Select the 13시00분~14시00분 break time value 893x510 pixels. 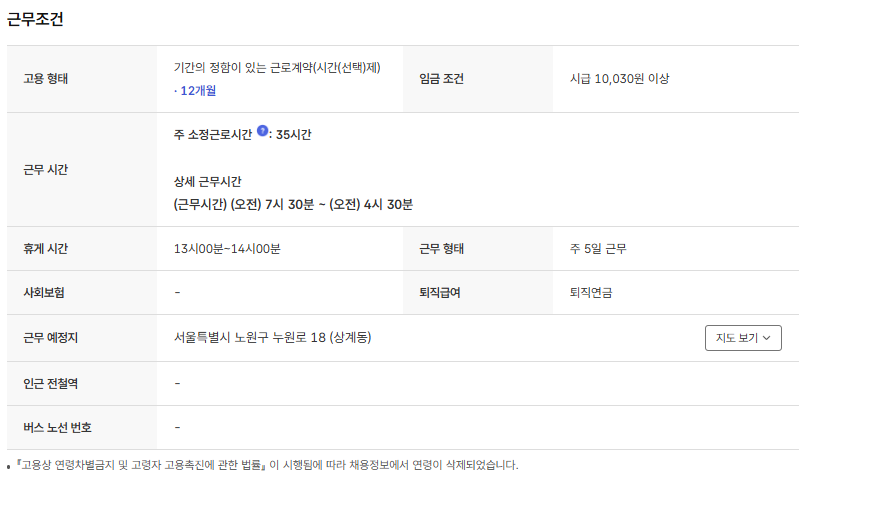[227, 248]
